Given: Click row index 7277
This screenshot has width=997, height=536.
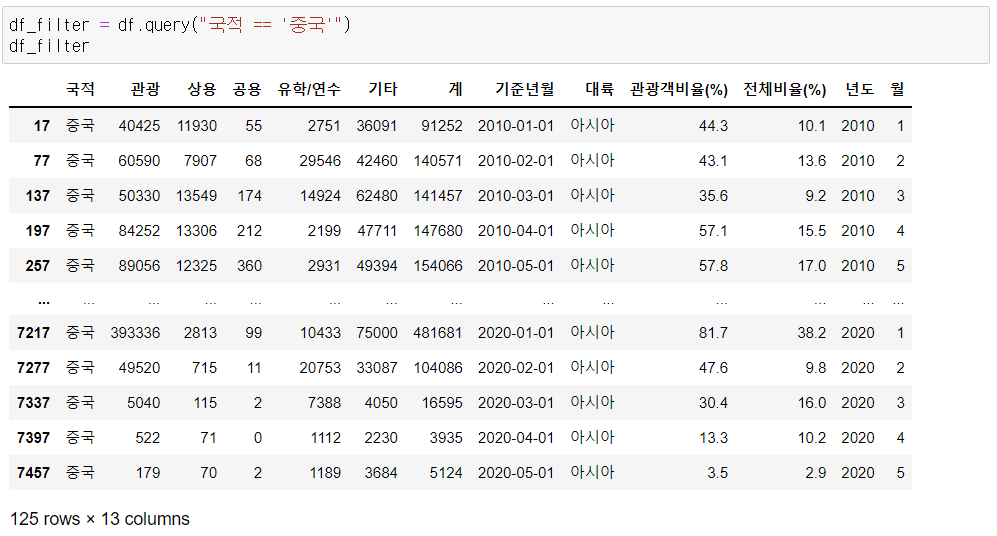Looking at the screenshot, I should [x=34, y=368].
